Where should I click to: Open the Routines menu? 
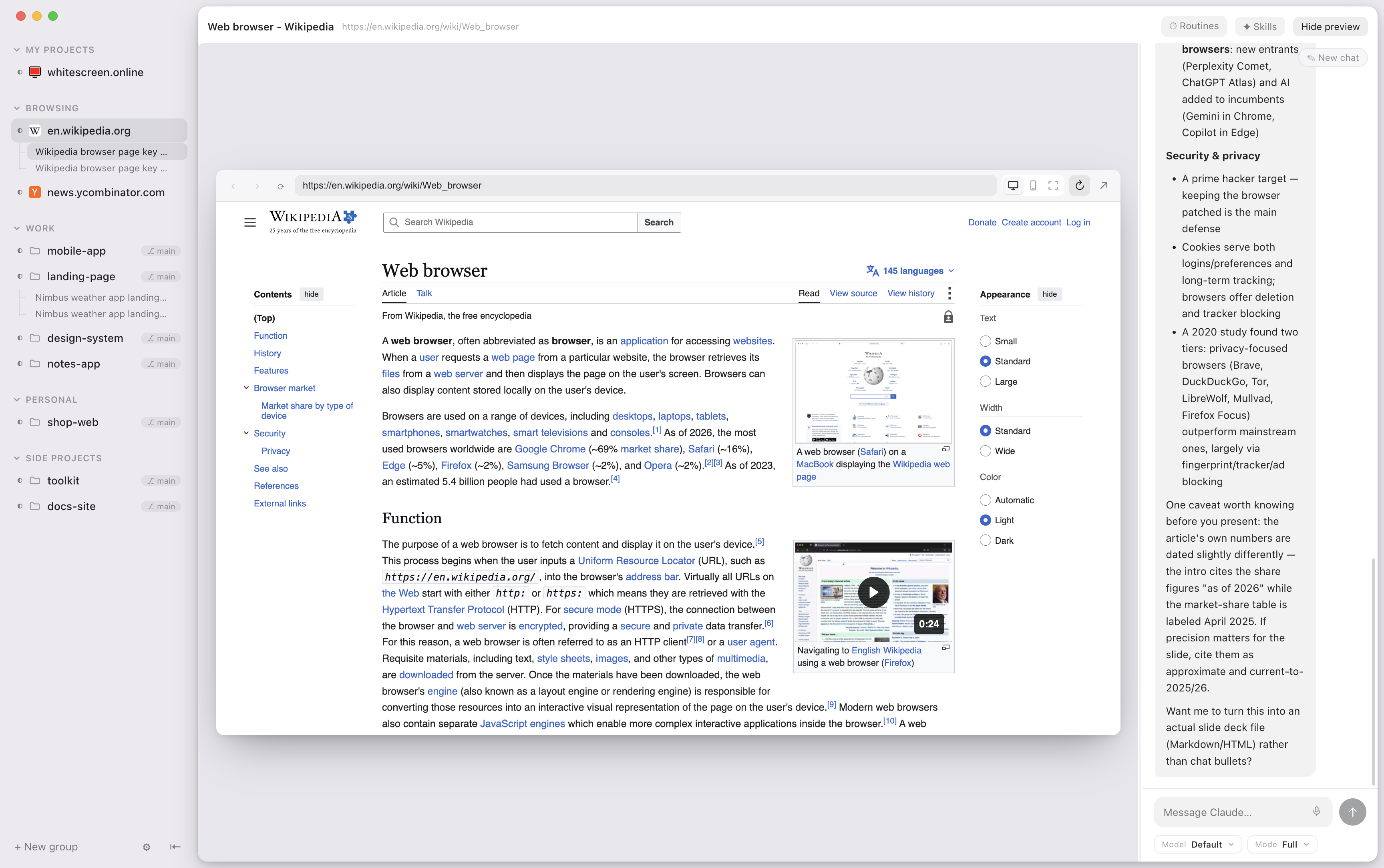tap(1194, 26)
